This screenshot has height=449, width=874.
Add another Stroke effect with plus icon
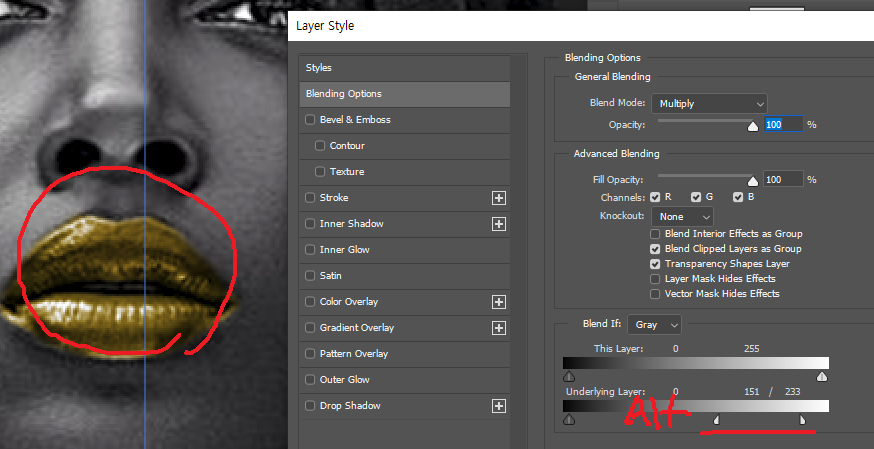(x=498, y=198)
